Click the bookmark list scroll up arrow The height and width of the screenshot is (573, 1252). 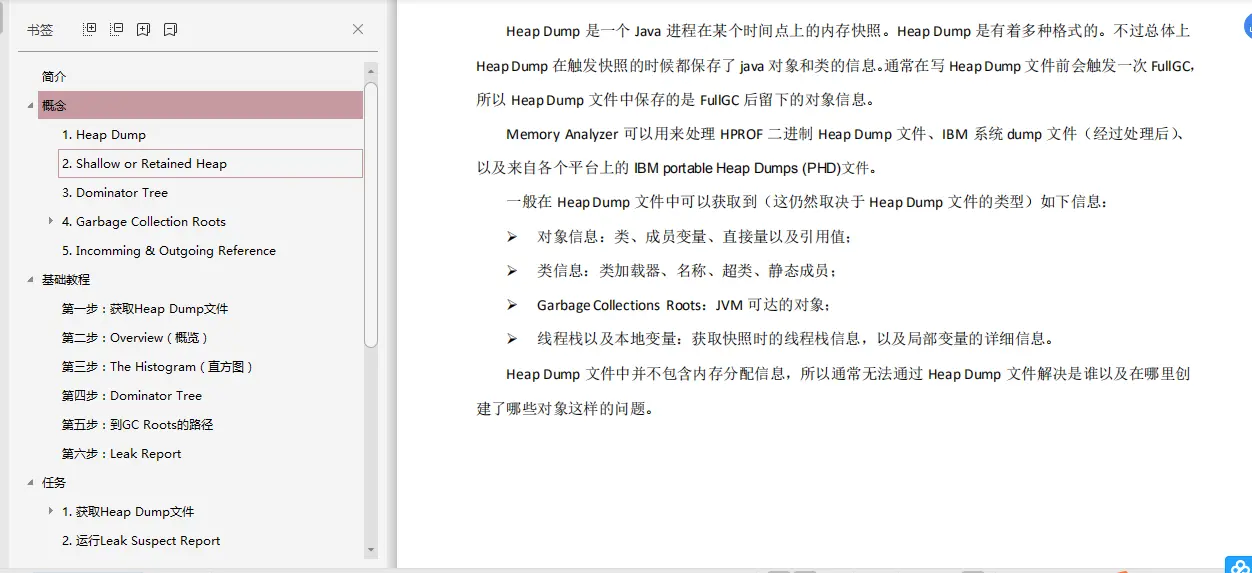(x=371, y=73)
